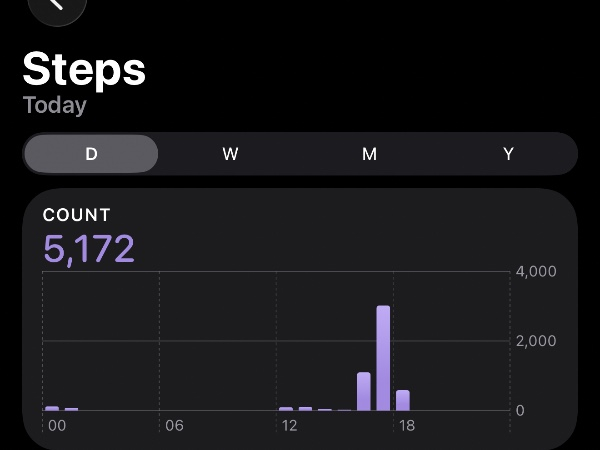Image resolution: width=600 pixels, height=450 pixels.
Task: Tap the back arrow button
Action: point(56,4)
